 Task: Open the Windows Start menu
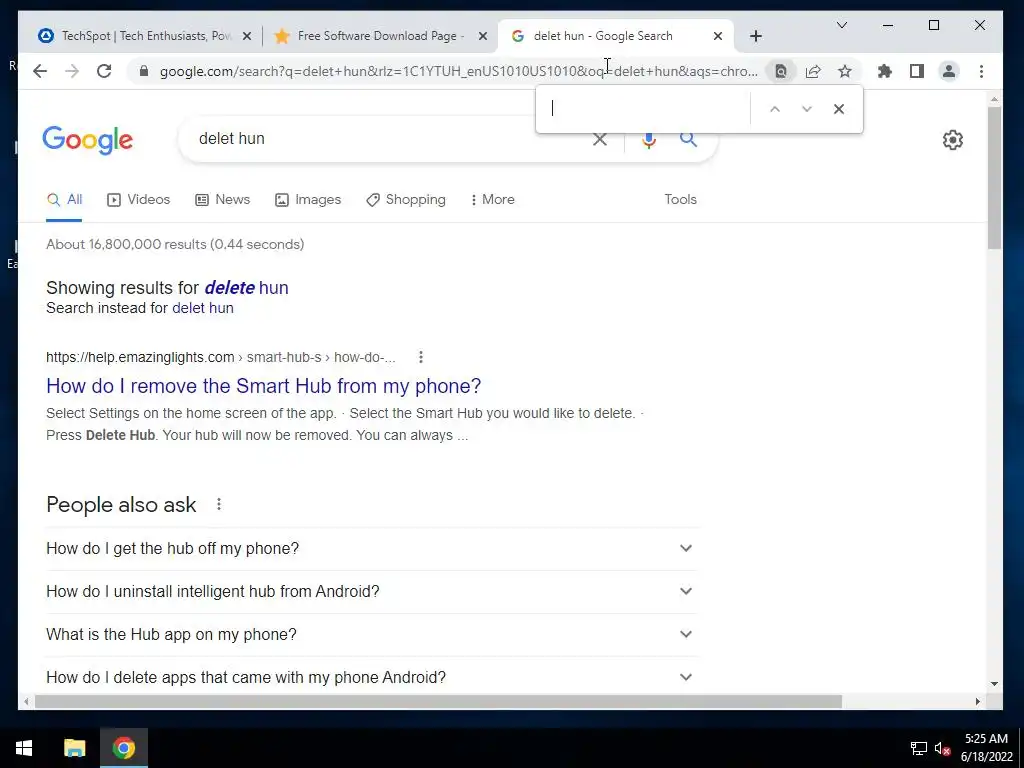pyautogui.click(x=24, y=748)
